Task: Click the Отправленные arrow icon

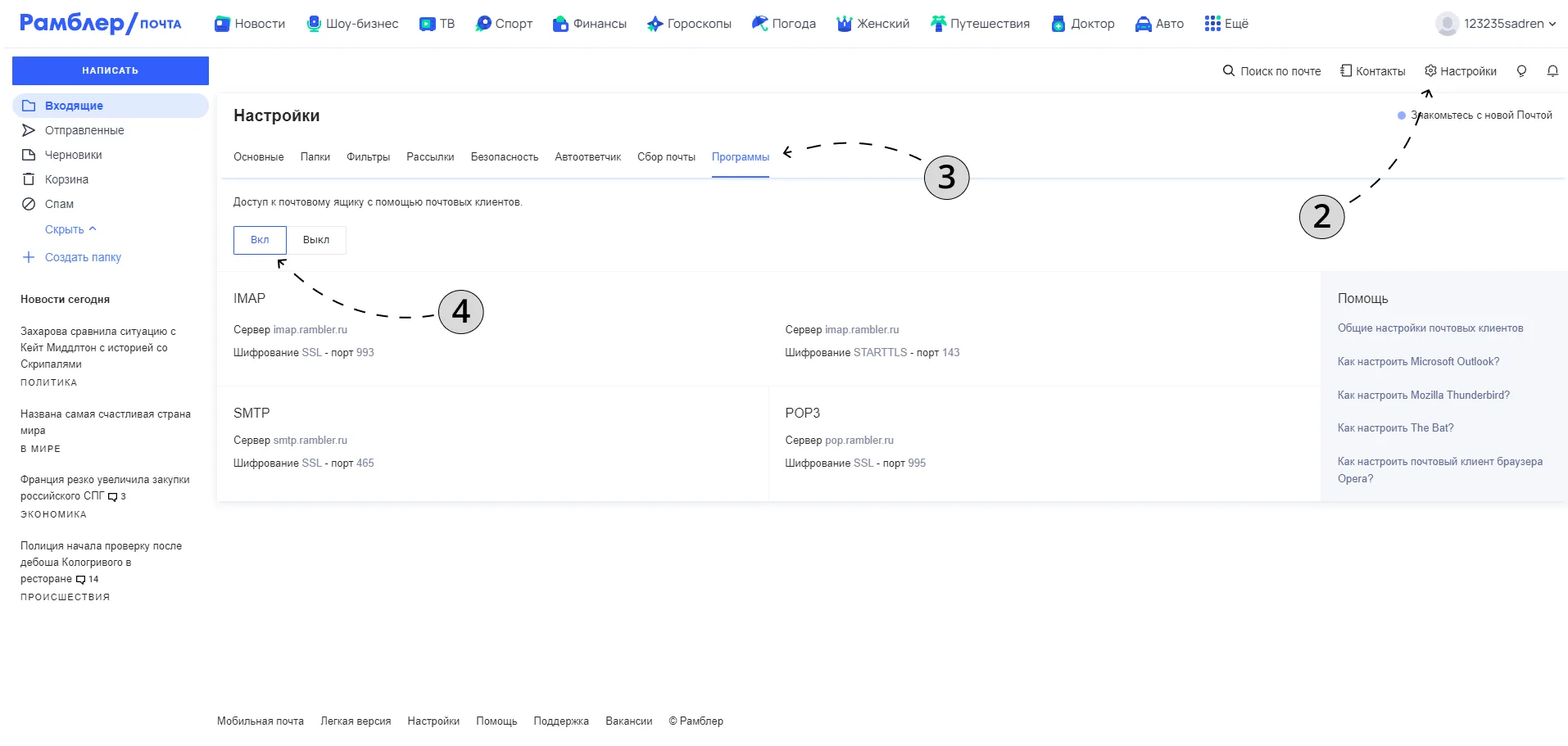Action: pos(29,130)
